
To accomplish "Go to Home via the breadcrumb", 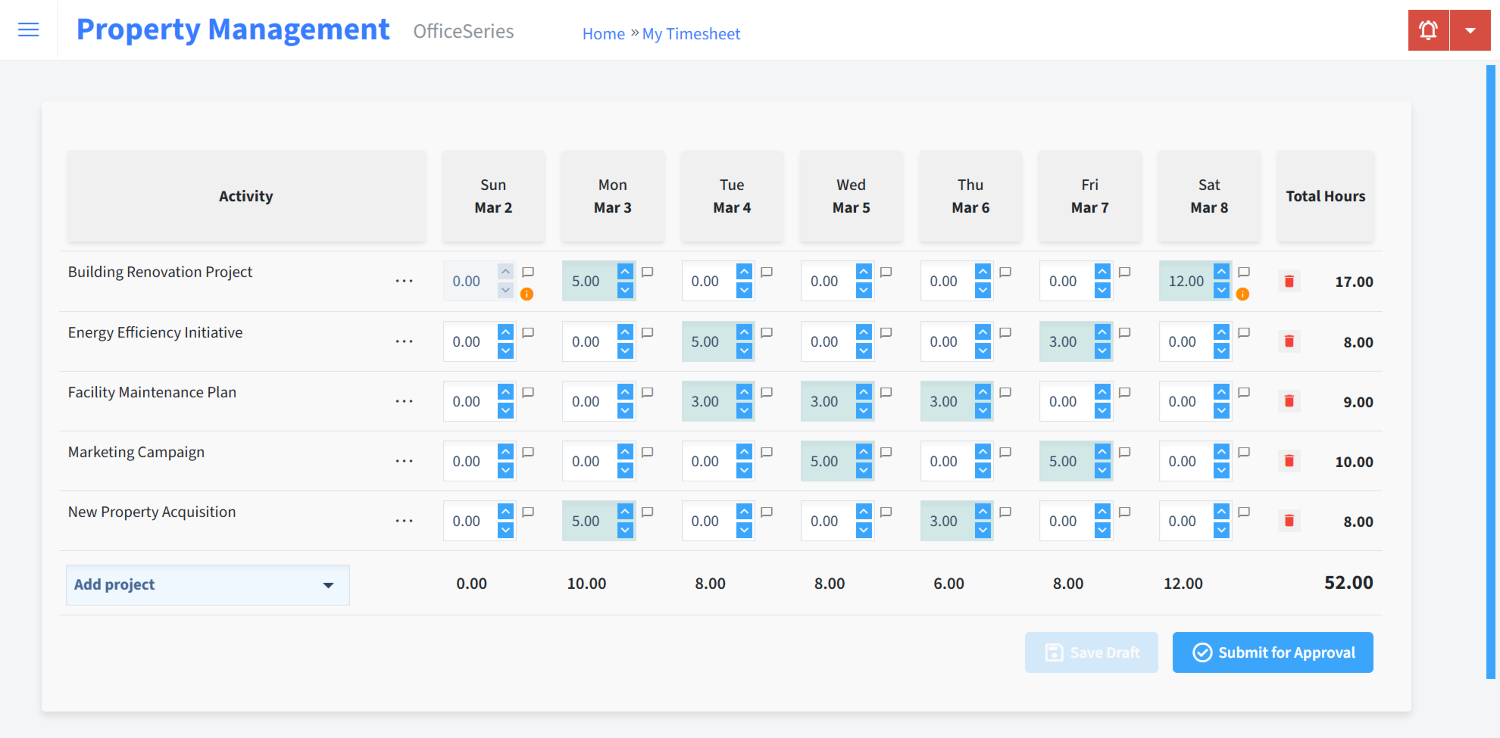I will pos(603,33).
